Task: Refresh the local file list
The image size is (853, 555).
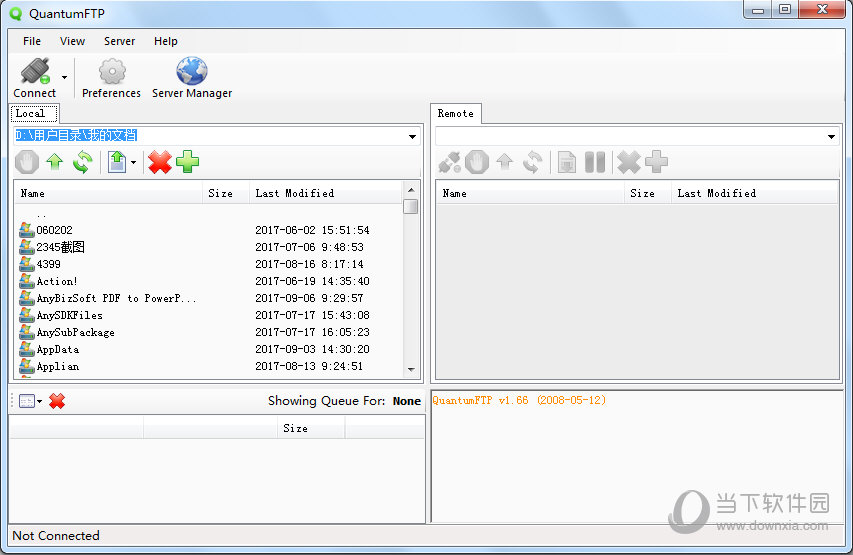Action: (82, 162)
